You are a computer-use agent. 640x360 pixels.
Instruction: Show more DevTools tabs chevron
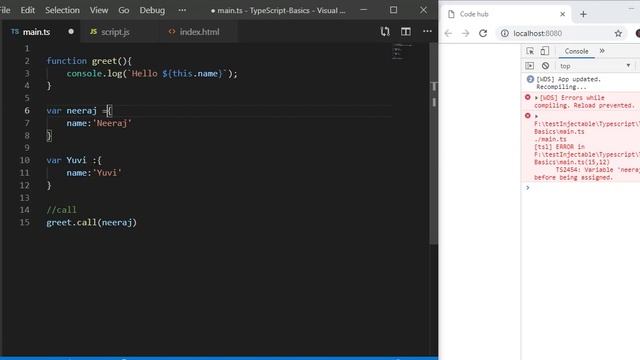[602, 51]
